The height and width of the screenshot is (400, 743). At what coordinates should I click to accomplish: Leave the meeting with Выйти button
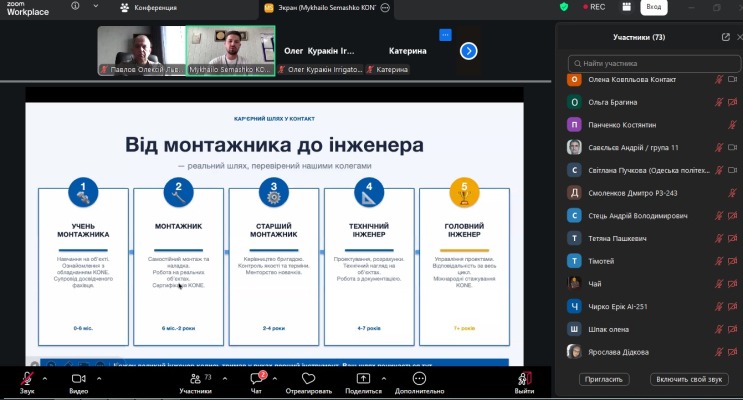525,382
